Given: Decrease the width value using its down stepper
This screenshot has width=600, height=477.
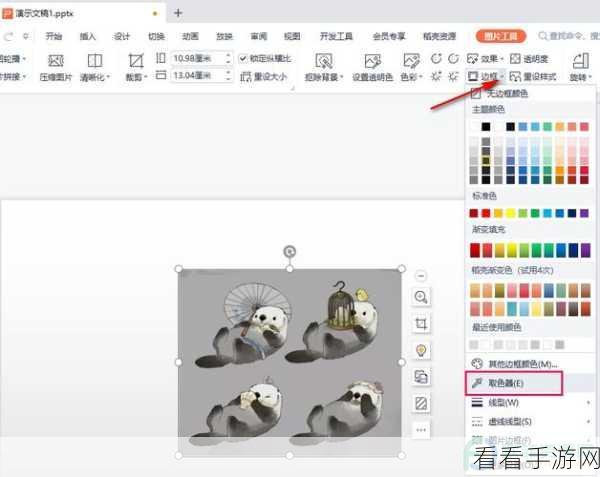Looking at the screenshot, I should click(228, 78).
